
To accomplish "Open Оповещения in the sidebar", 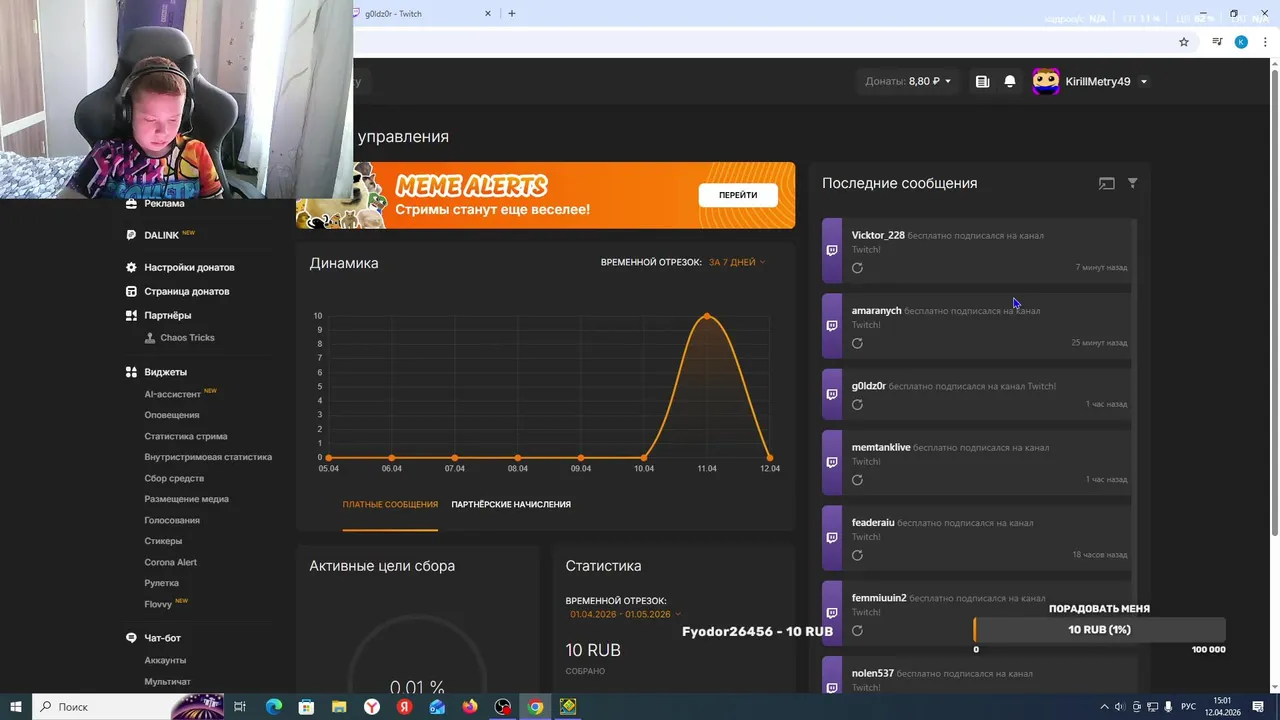I will pyautogui.click(x=171, y=415).
